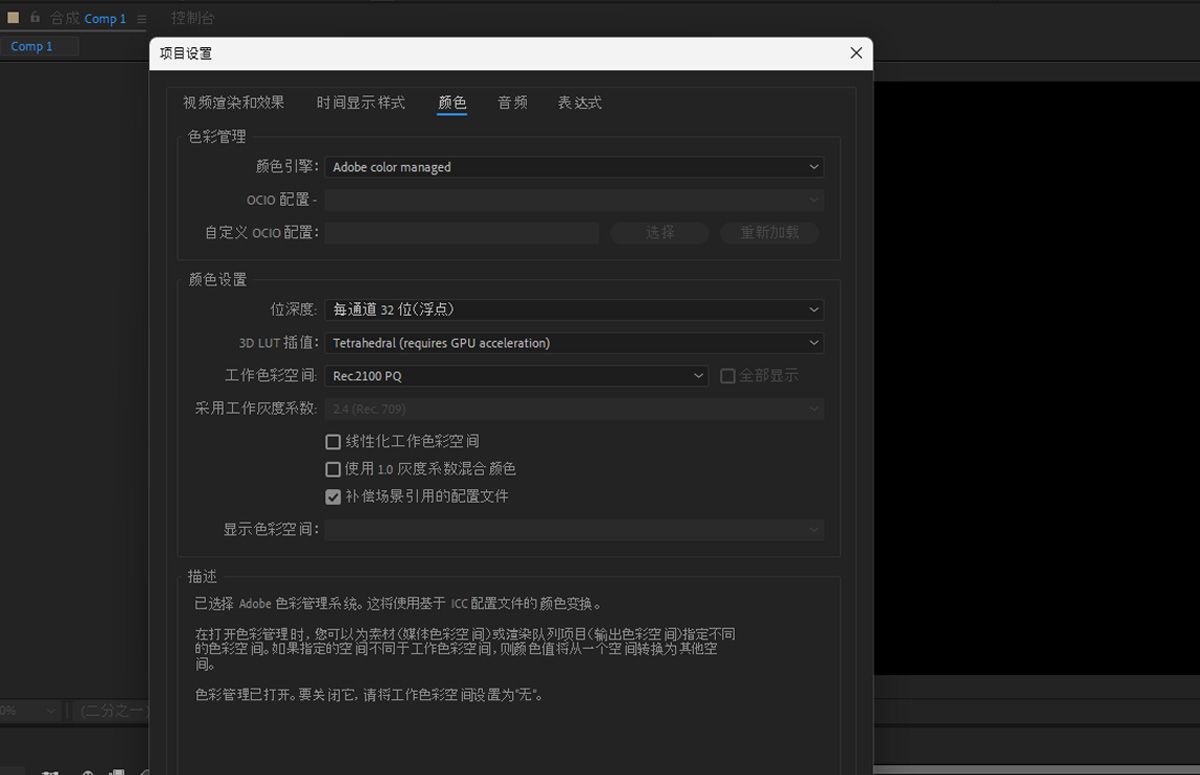Enable 使用 1.0 灰度系数混合颜色

point(333,468)
